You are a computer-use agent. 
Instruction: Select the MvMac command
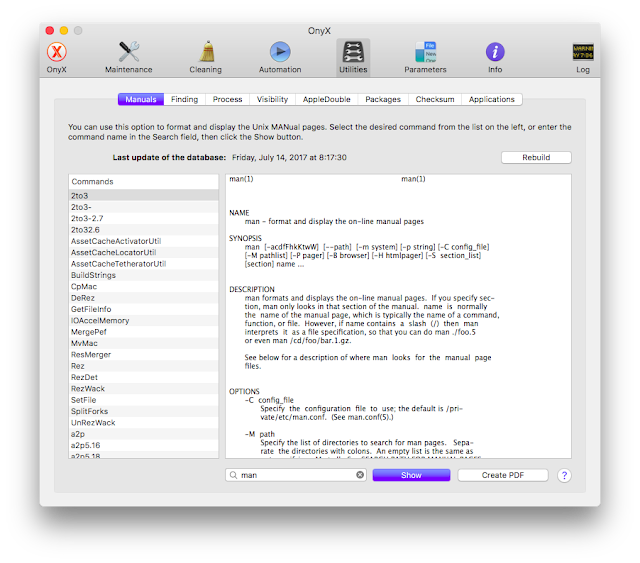143,343
